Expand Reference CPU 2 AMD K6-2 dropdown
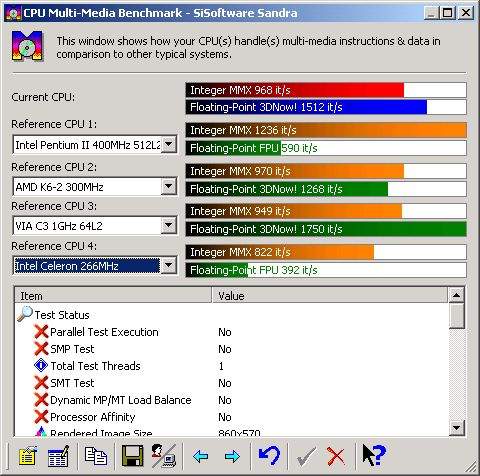The height and width of the screenshot is (476, 480). click(x=169, y=186)
